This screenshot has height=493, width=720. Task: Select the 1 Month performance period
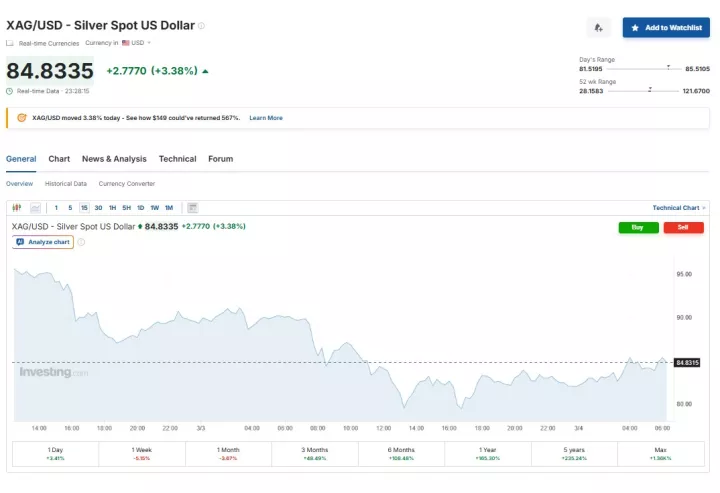pos(228,454)
